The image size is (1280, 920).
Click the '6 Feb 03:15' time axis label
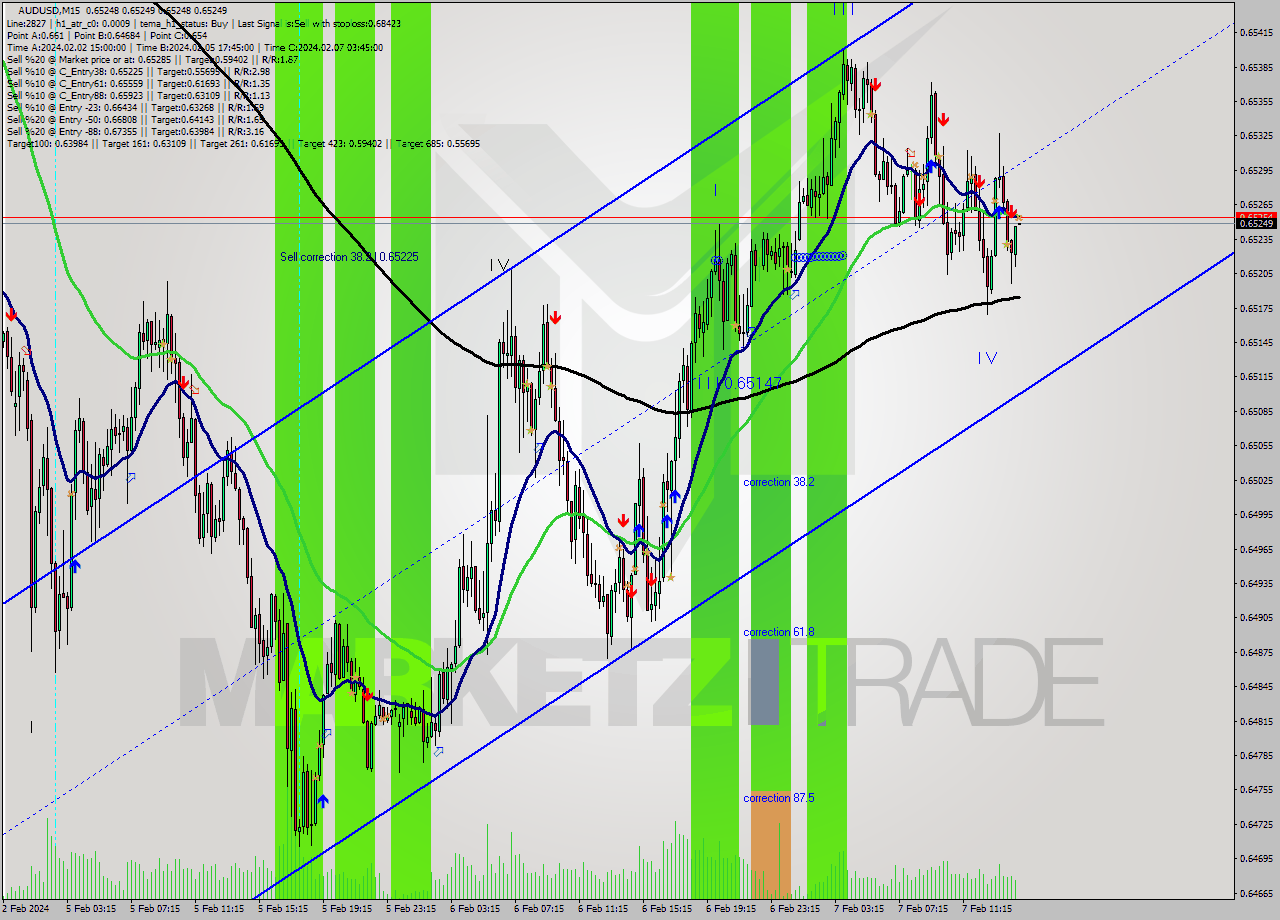coord(475,909)
